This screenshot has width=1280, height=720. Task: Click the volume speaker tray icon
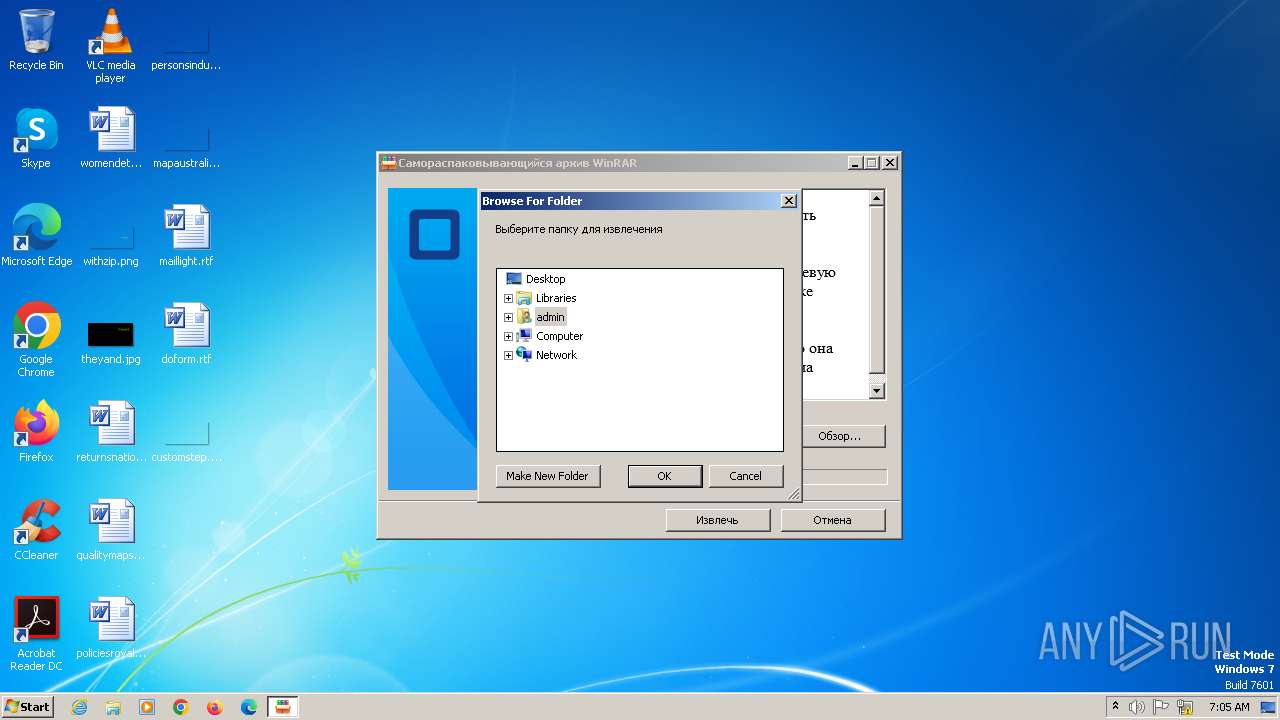[x=1137, y=707]
